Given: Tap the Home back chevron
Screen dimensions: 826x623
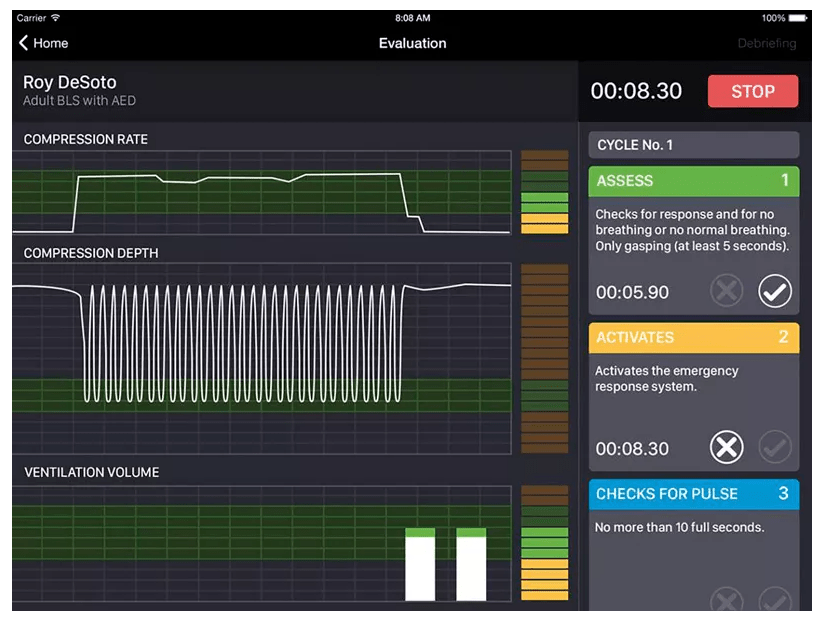Looking at the screenshot, I should 25,43.
